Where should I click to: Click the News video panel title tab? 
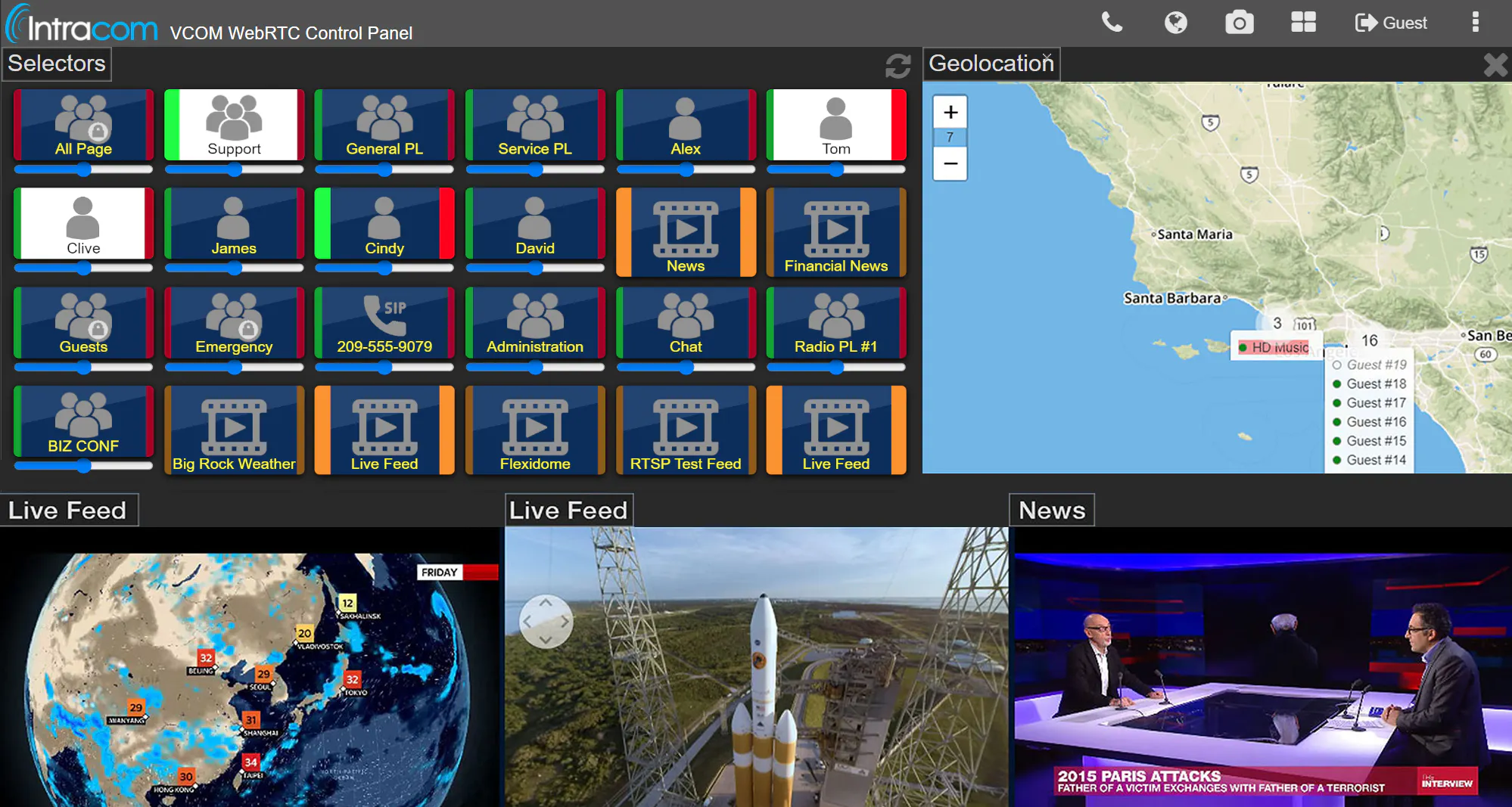[x=1052, y=511]
